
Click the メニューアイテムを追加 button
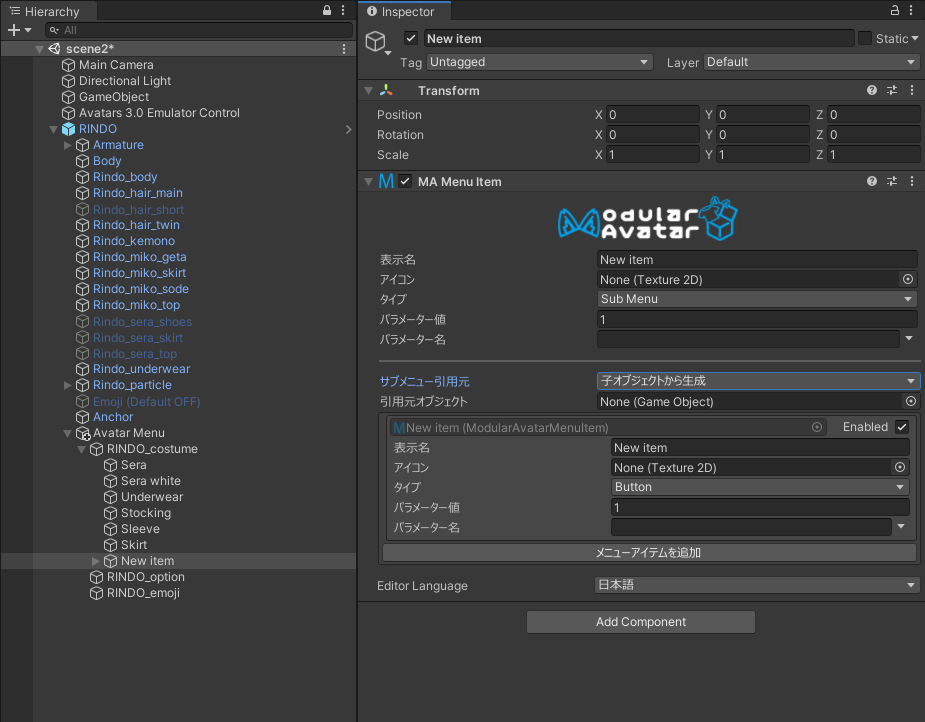click(x=649, y=553)
